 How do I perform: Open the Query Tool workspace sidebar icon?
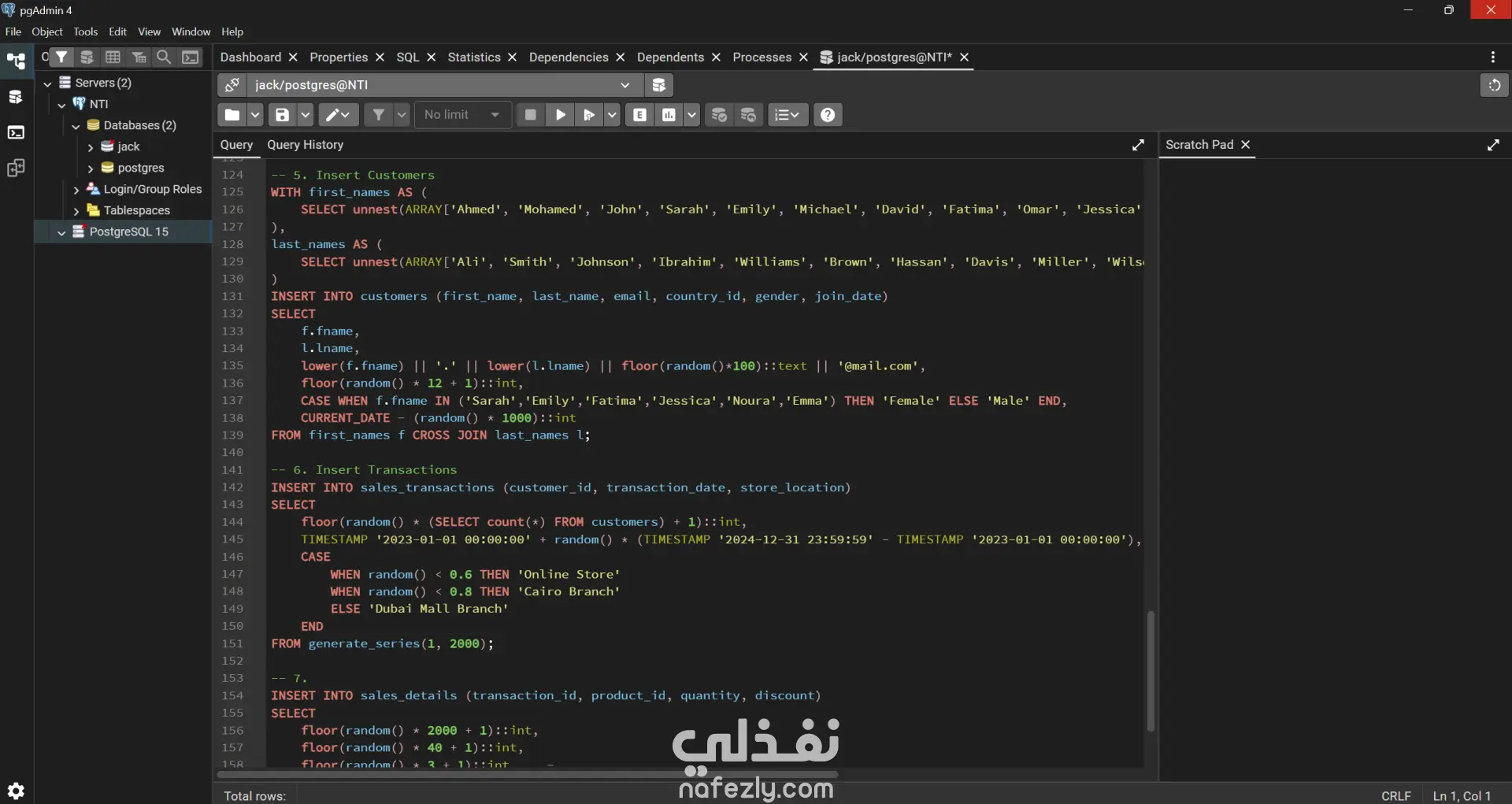pos(16,97)
